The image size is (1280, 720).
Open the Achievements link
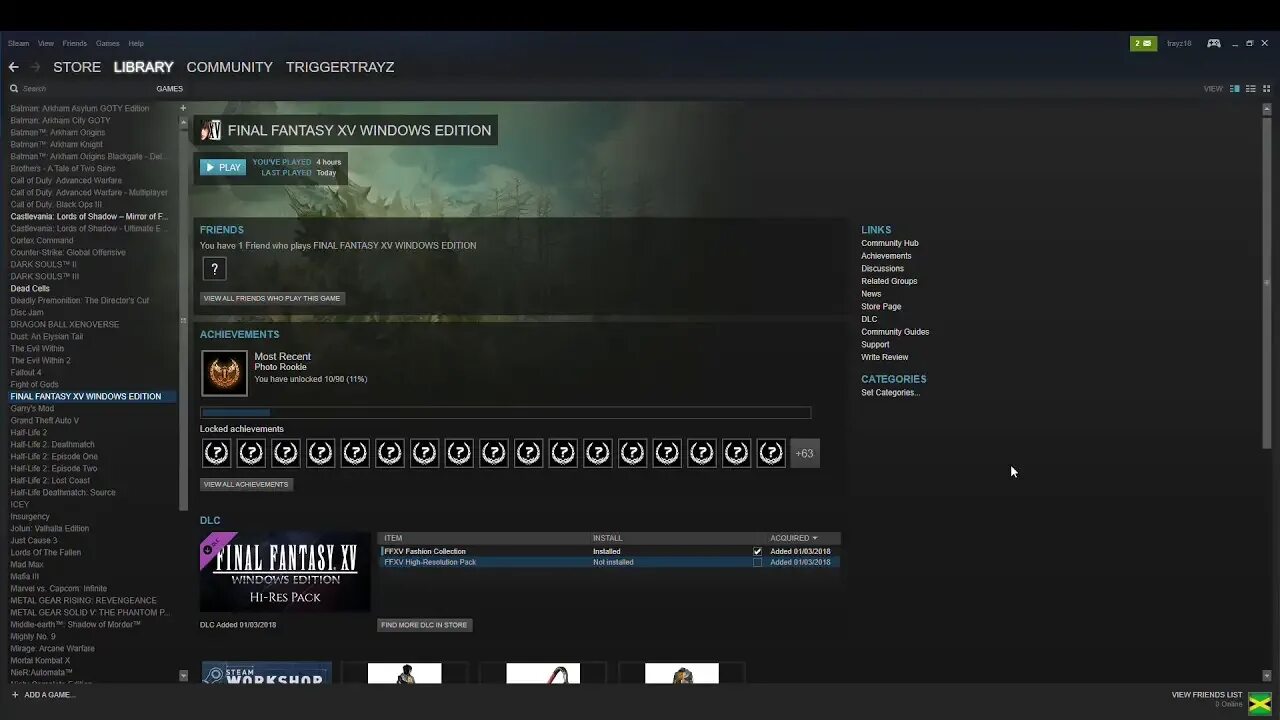[x=886, y=256]
